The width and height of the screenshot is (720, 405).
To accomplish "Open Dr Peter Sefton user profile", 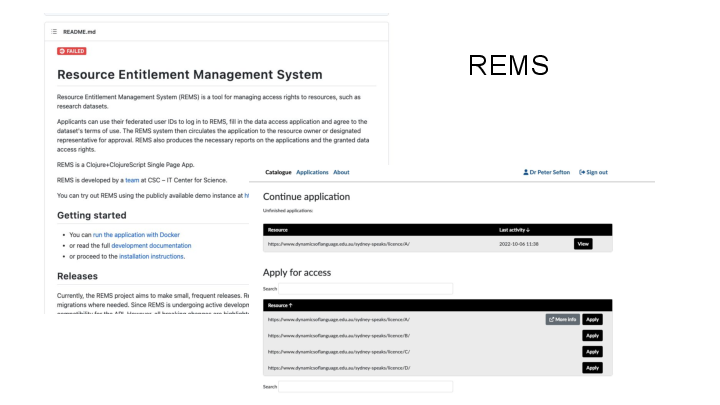I will click(546, 172).
